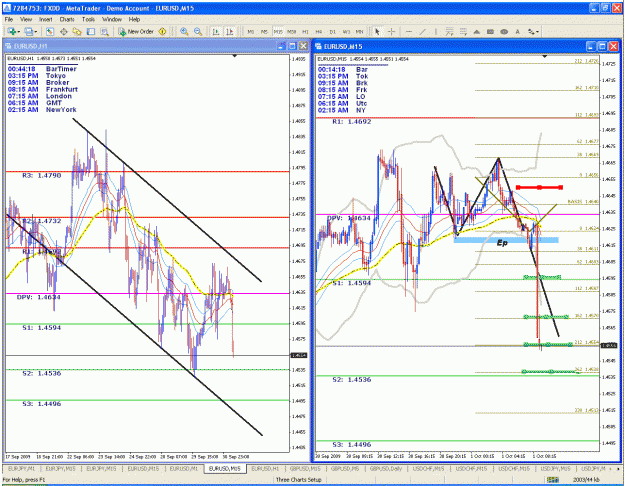The height and width of the screenshot is (486, 625).
Task: Switch to EURUSD,M1 chart tab
Action: (184, 469)
